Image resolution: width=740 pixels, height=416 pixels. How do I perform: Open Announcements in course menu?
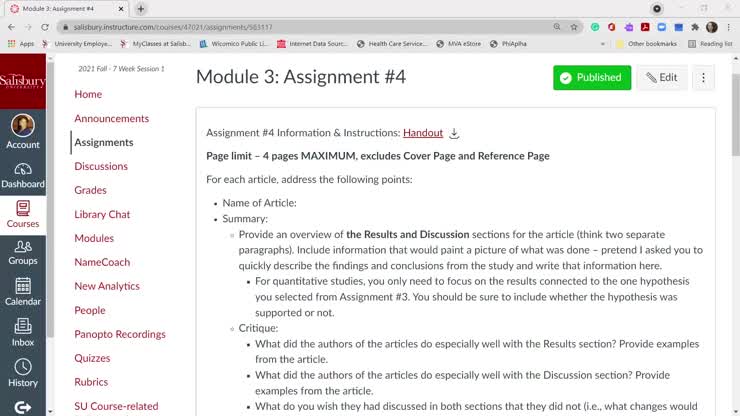111,119
